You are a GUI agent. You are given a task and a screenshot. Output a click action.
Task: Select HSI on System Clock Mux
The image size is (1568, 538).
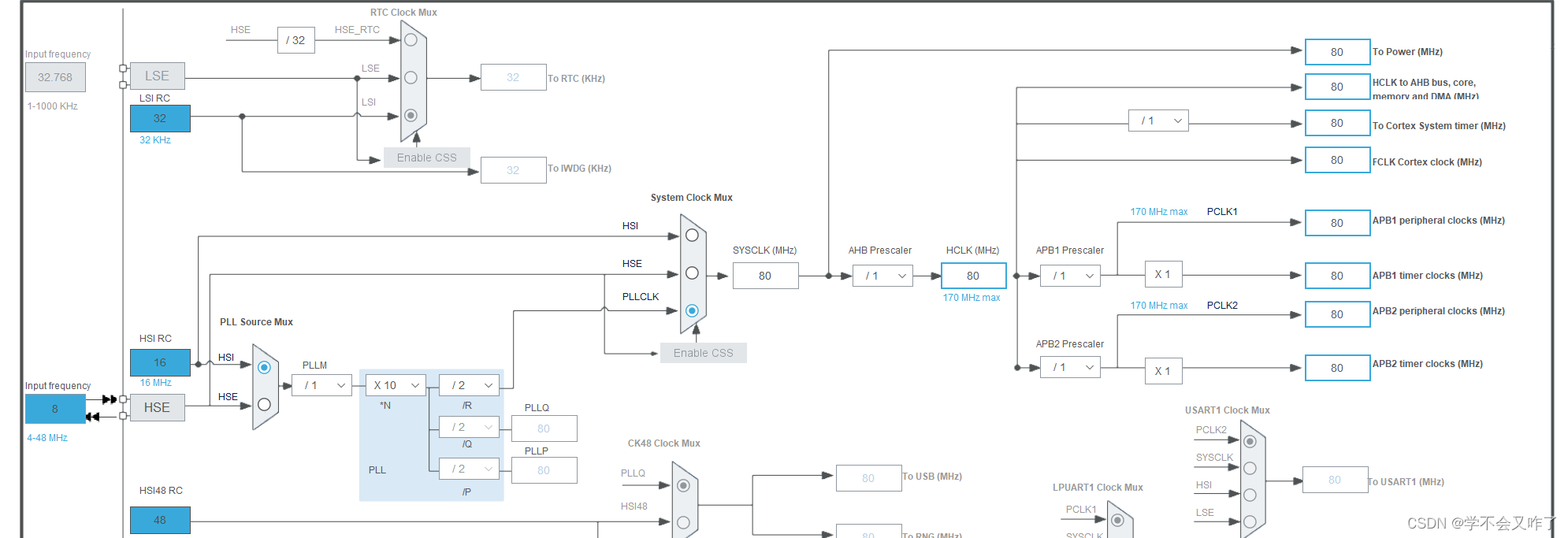692,235
